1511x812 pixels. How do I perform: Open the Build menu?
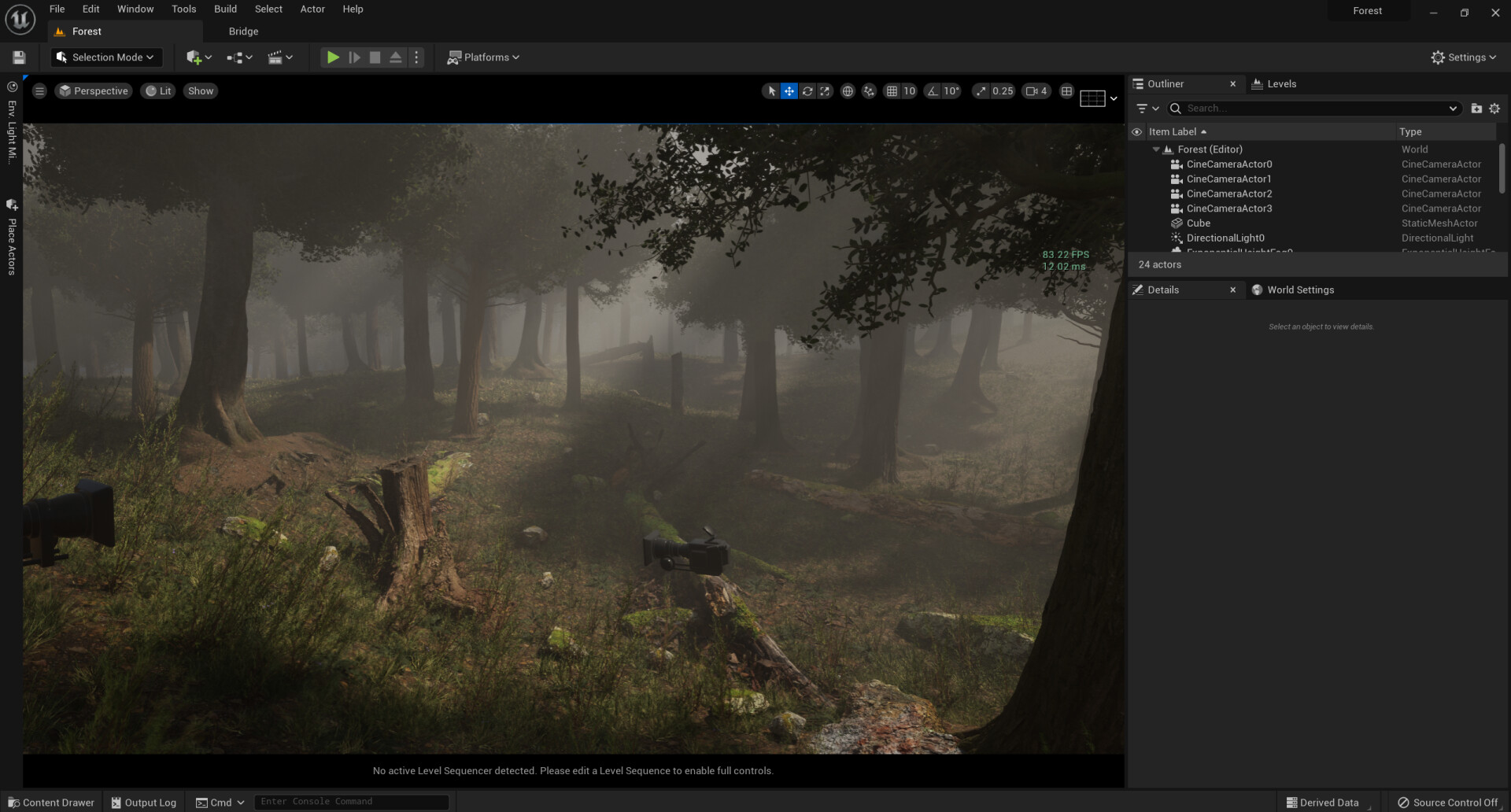224,9
